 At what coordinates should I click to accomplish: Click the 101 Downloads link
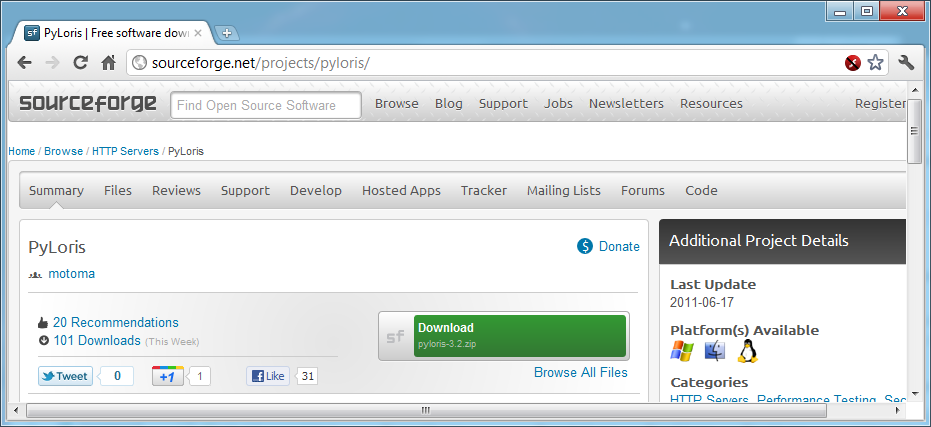[97, 340]
